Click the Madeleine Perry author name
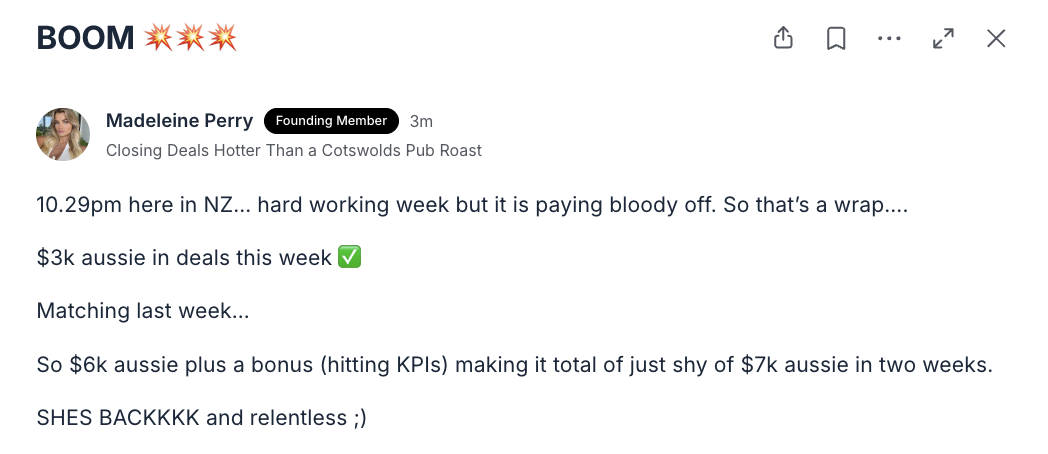 (x=179, y=121)
